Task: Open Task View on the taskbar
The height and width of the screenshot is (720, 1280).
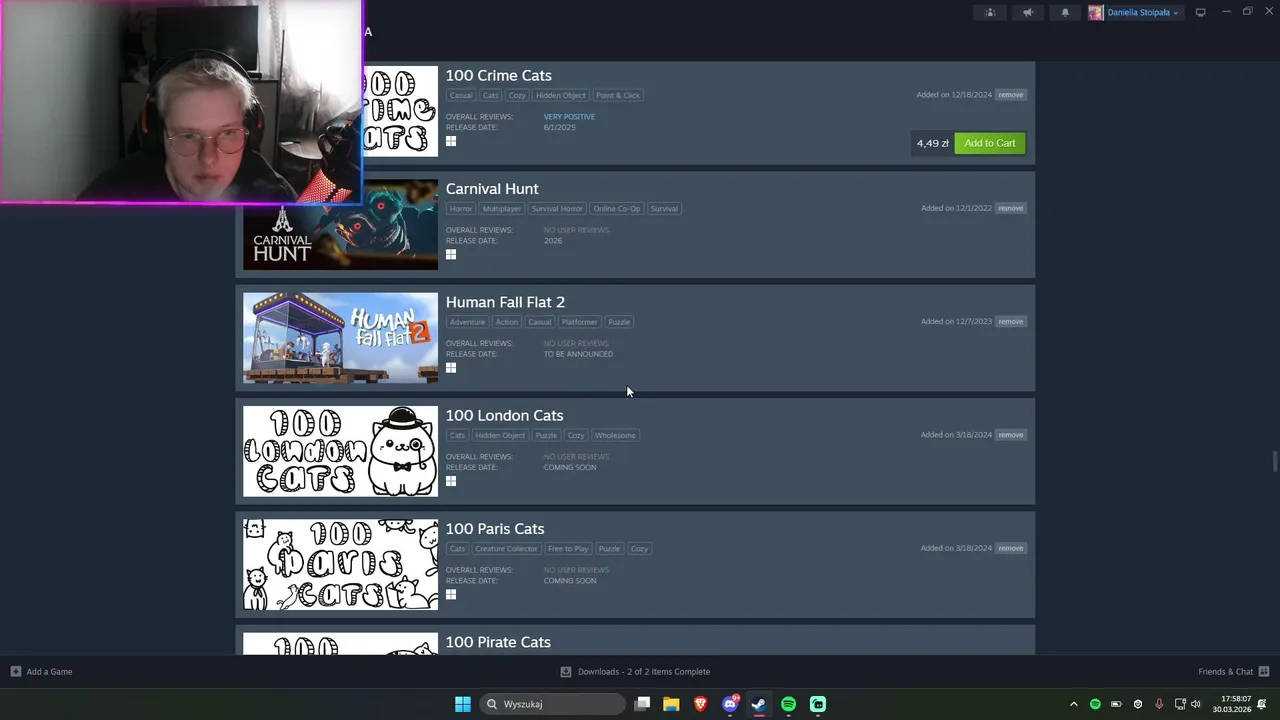Action: click(643, 704)
